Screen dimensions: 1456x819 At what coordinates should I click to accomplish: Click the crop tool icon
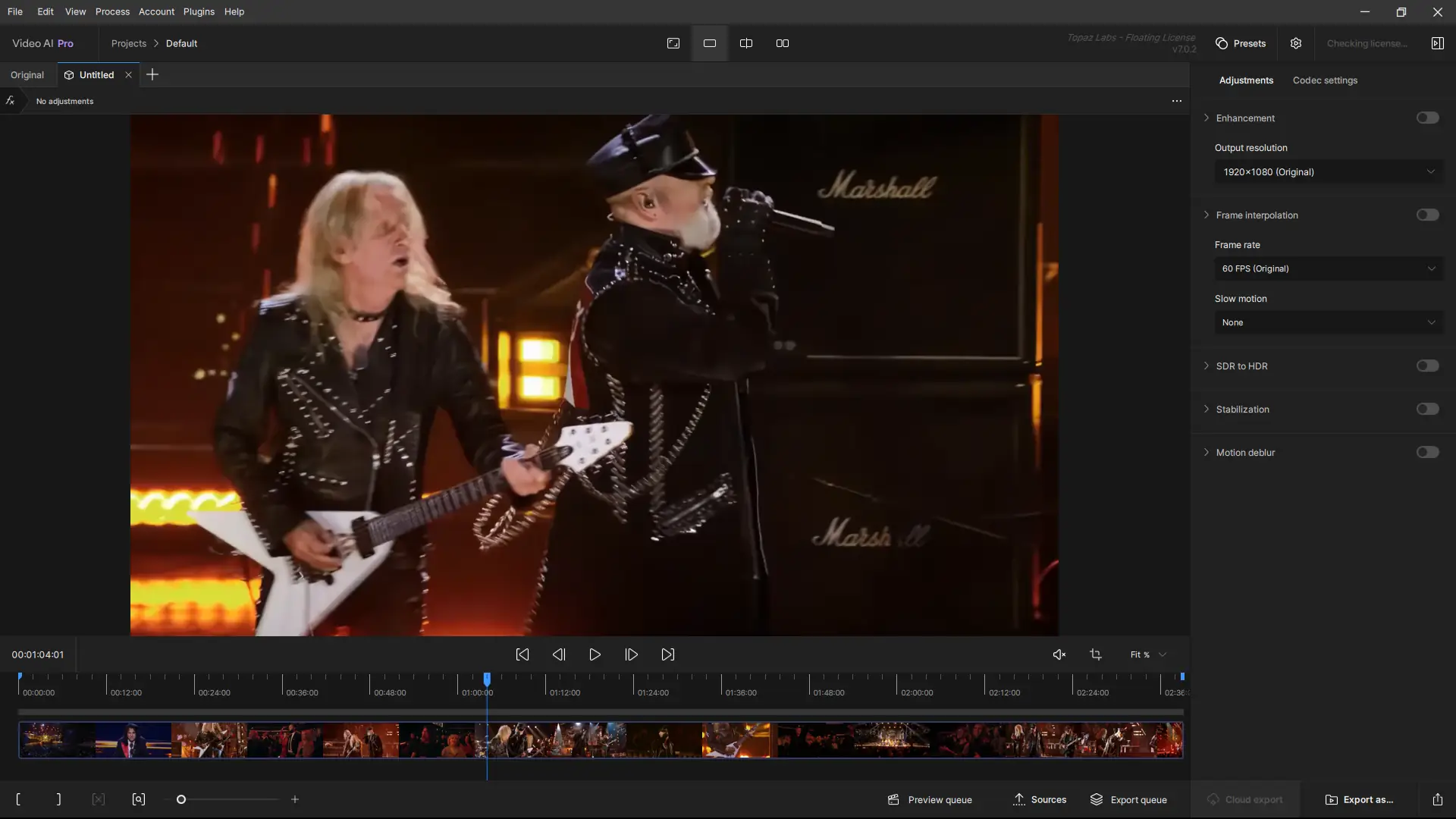click(x=1096, y=654)
